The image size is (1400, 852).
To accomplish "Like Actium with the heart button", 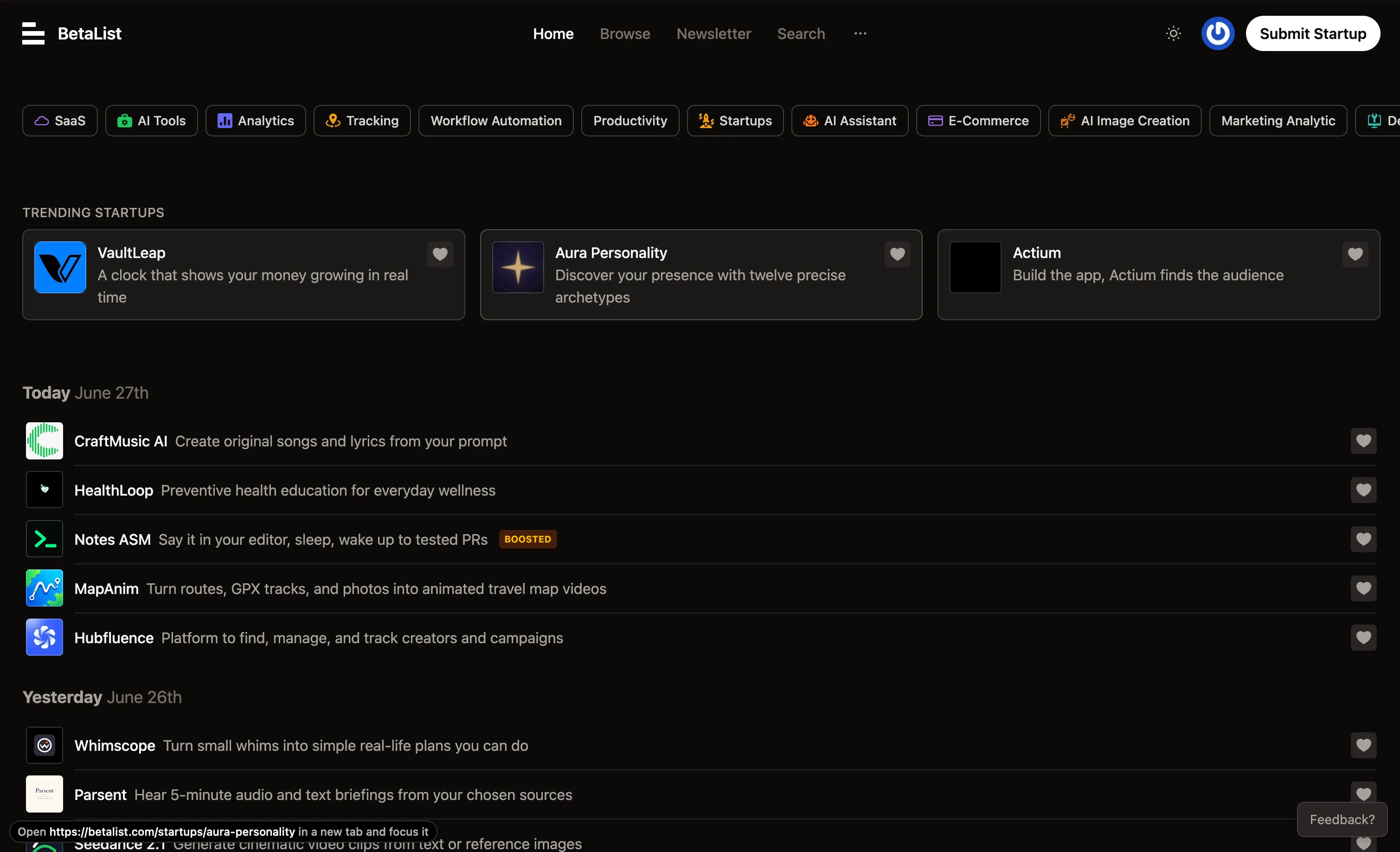I will [1355, 254].
